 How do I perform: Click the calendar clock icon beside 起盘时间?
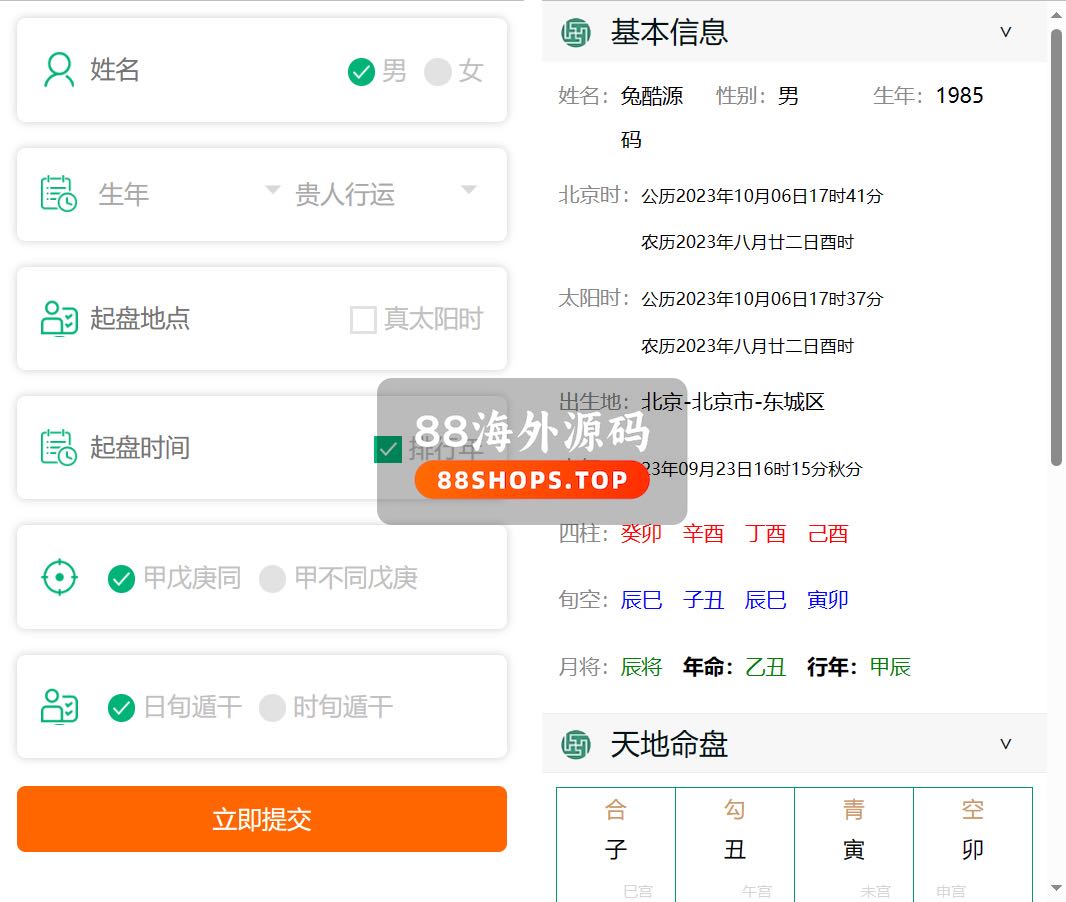click(x=59, y=447)
